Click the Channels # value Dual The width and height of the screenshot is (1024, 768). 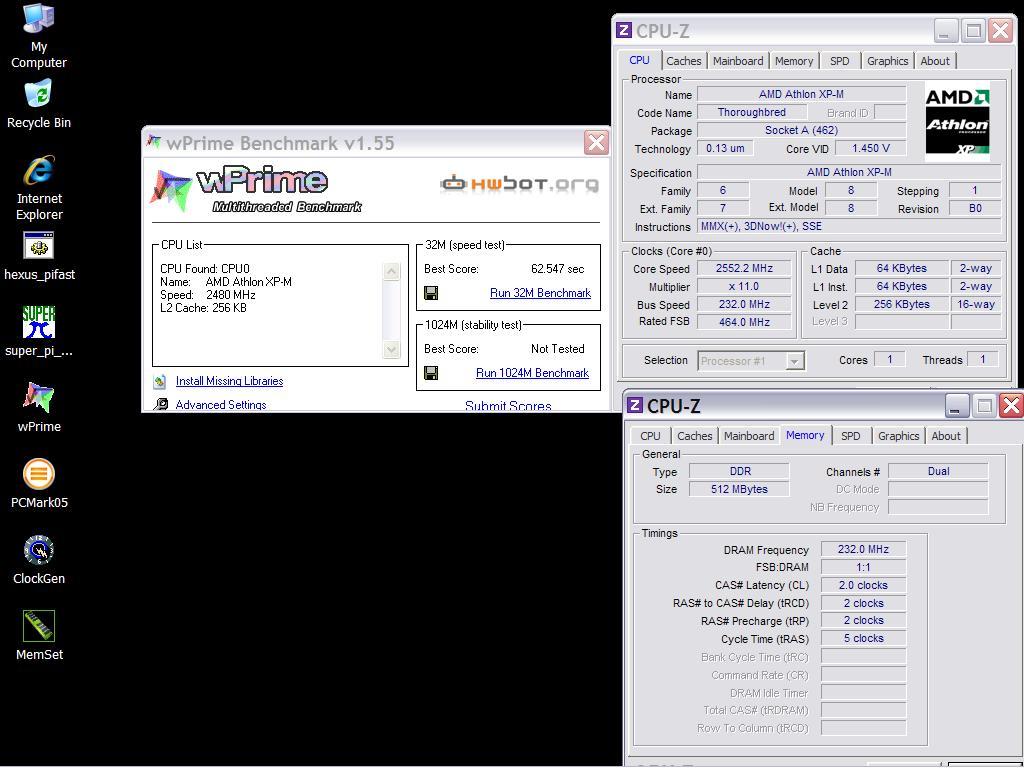point(938,471)
